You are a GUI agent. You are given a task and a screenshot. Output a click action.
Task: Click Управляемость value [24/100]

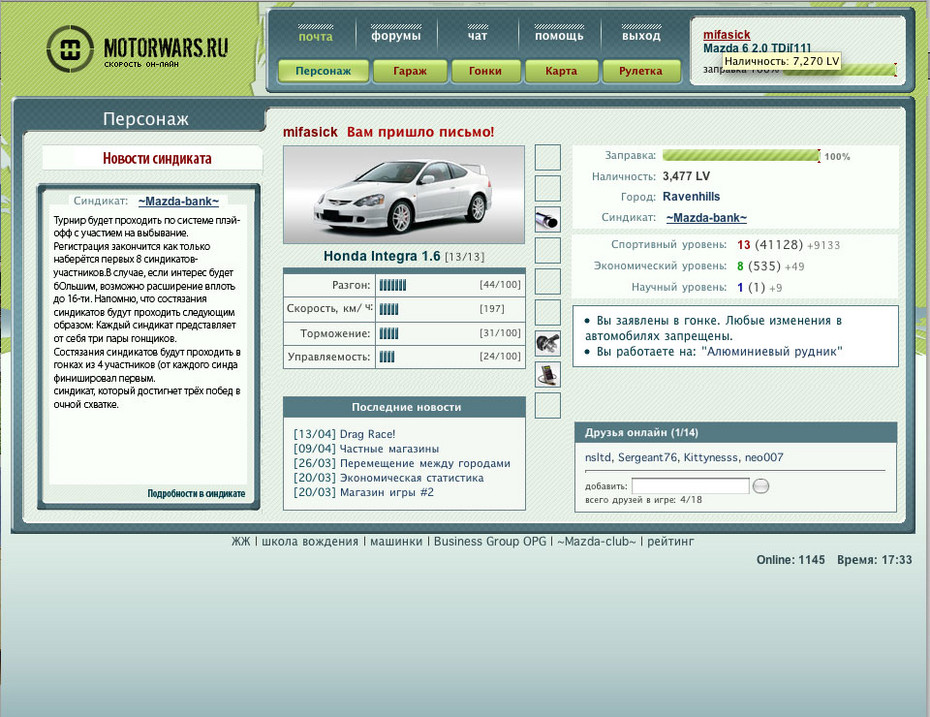pyautogui.click(x=500, y=356)
